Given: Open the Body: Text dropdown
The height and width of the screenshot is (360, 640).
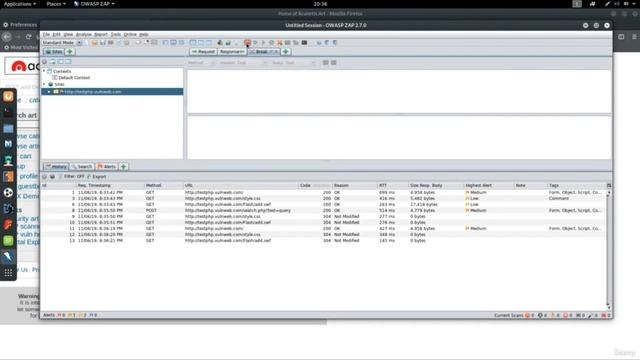Looking at the screenshot, I should coord(293,63).
